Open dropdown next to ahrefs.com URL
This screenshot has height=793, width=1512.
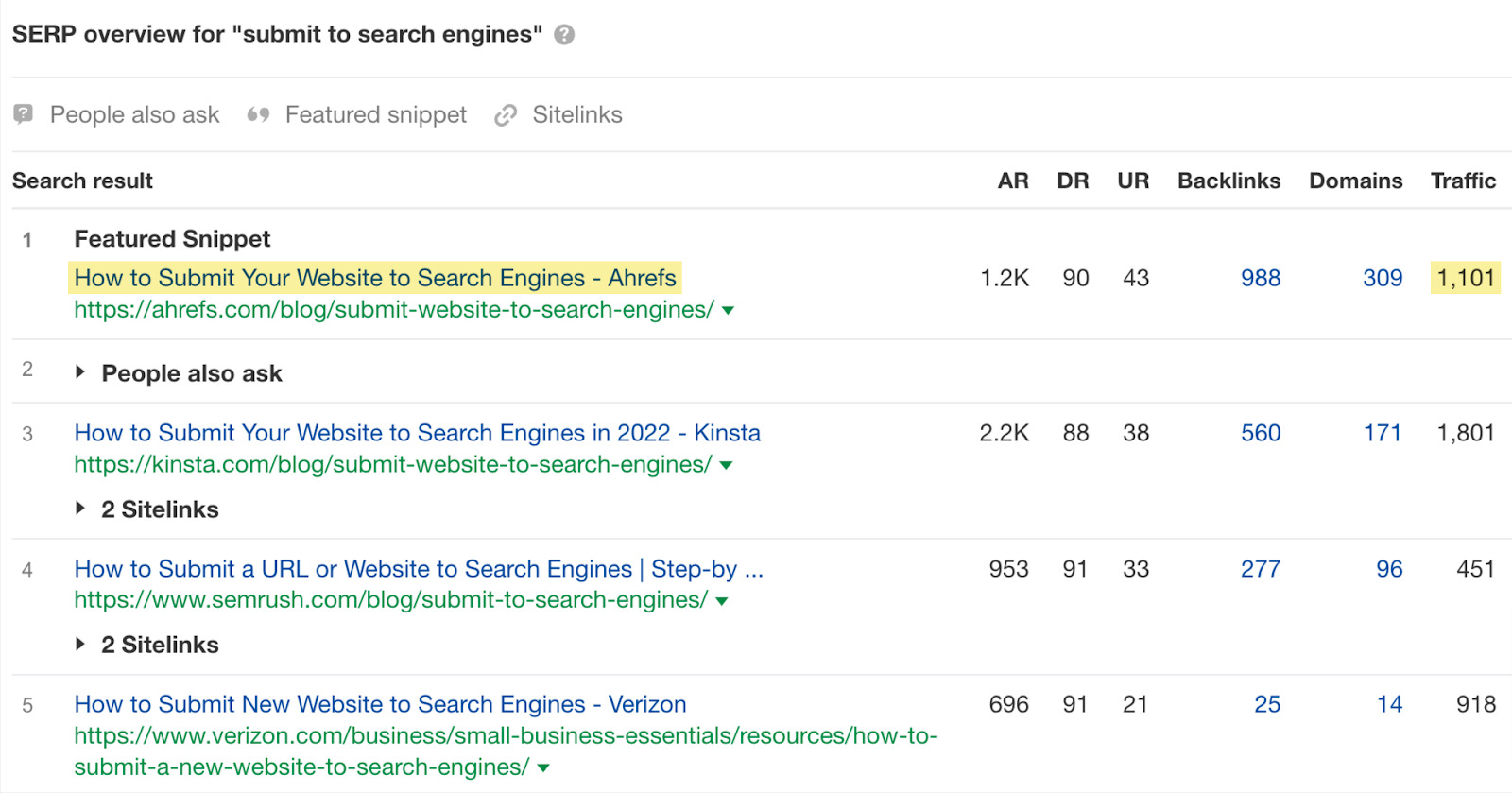point(728,311)
